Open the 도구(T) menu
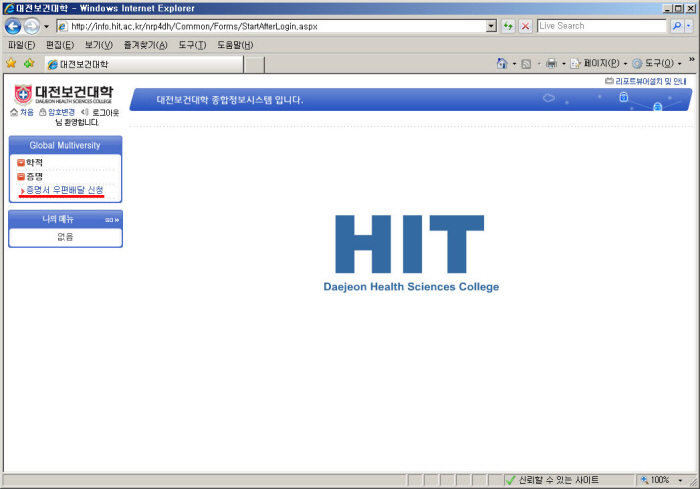 click(x=192, y=45)
